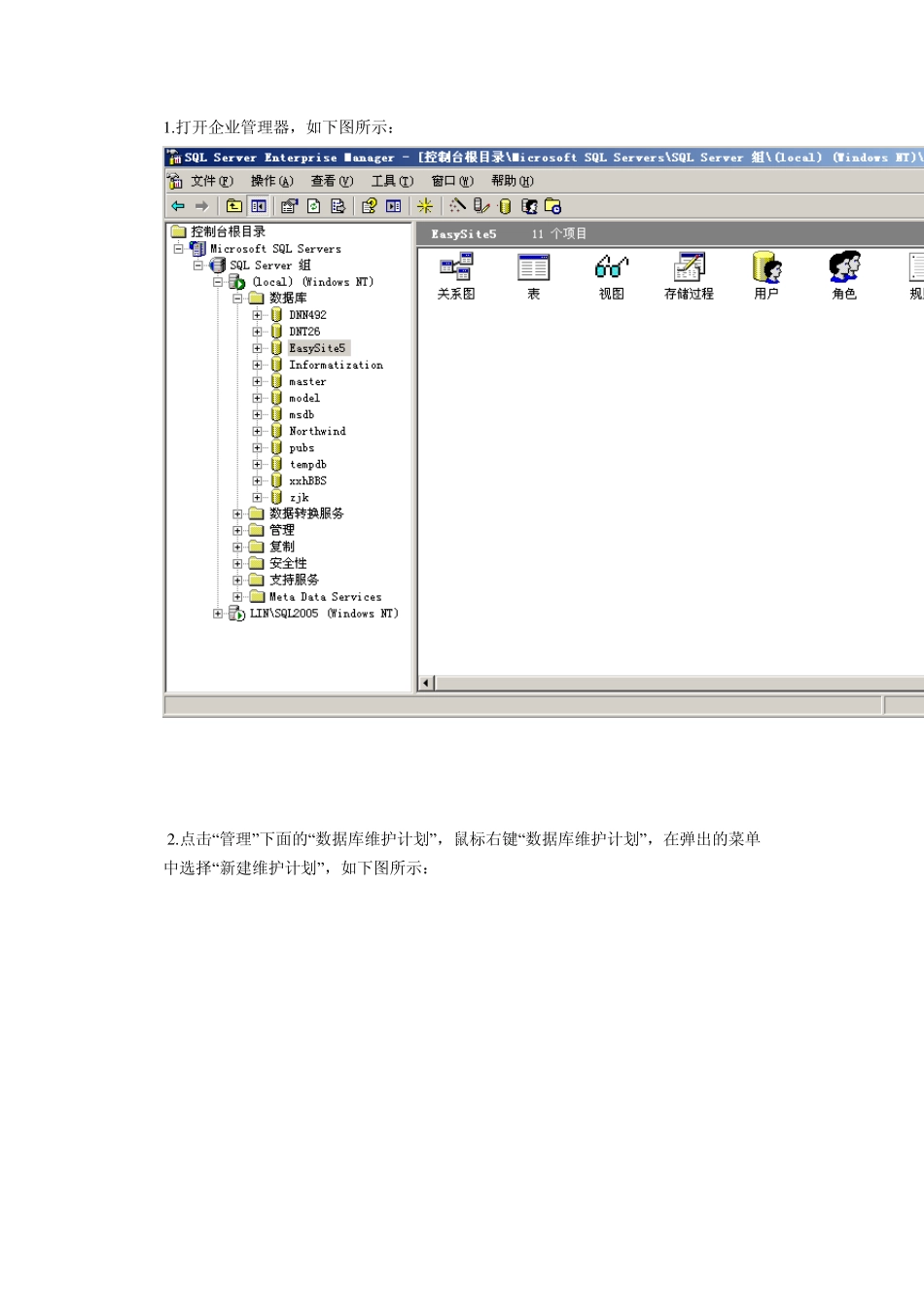This screenshot has width=924, height=1307.
Task: Click the action pane toggle icon beside Help
Action: tap(393, 206)
